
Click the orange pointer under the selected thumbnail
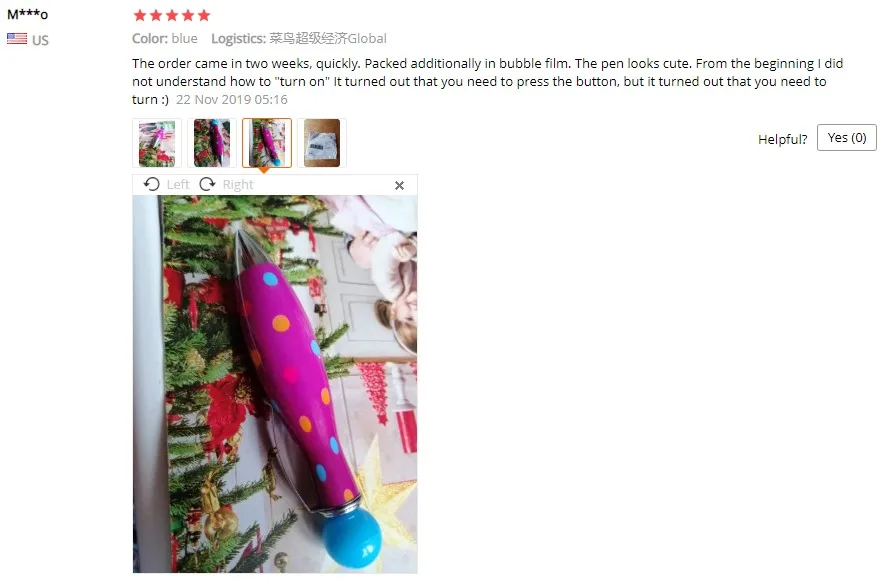(x=264, y=170)
